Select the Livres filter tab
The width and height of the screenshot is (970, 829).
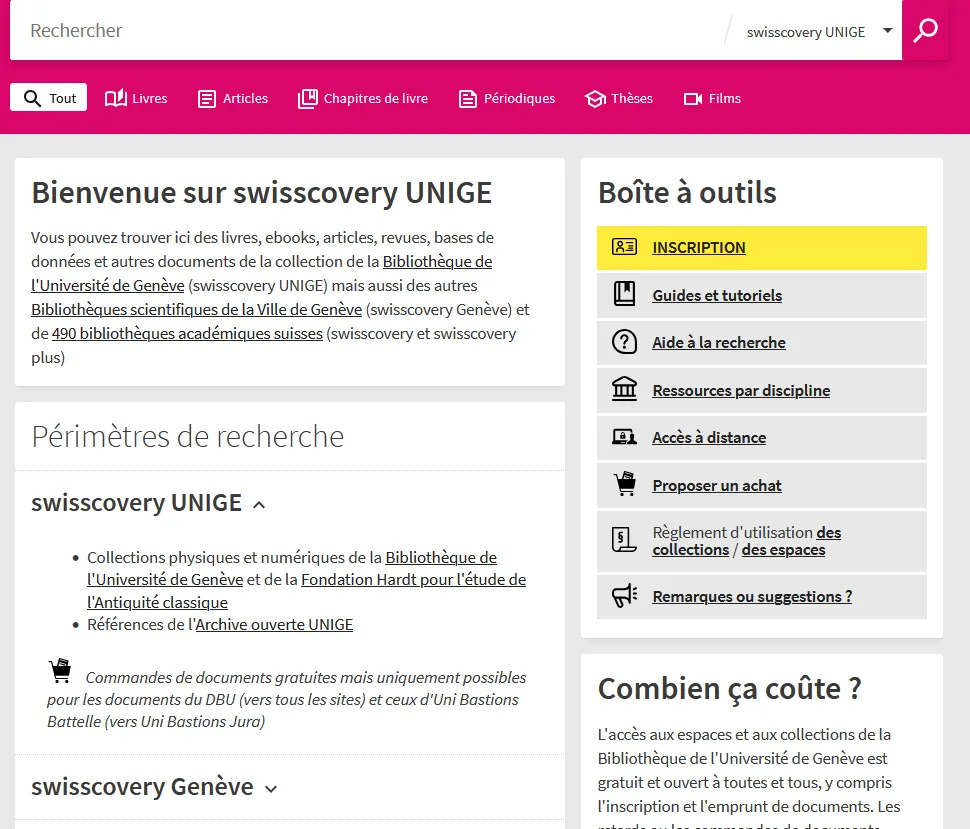pos(136,98)
